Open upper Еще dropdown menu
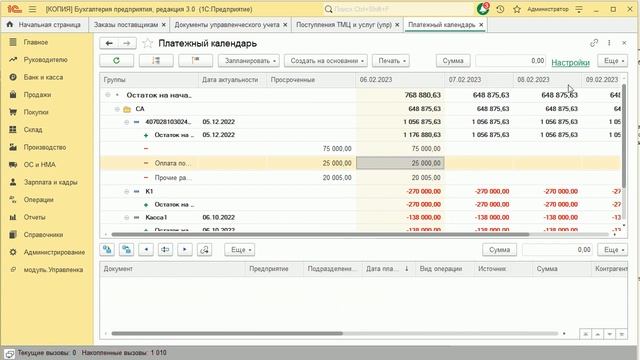This screenshot has height=360, width=640. point(613,60)
